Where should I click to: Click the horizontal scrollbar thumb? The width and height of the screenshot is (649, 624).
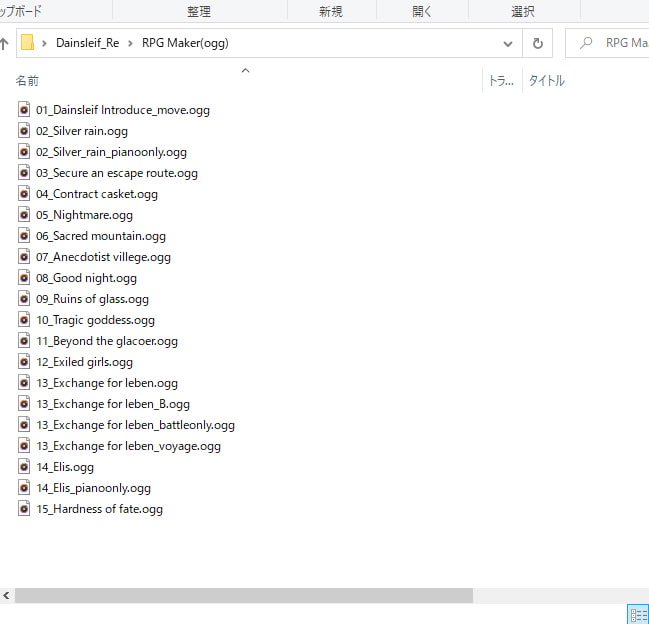243,595
